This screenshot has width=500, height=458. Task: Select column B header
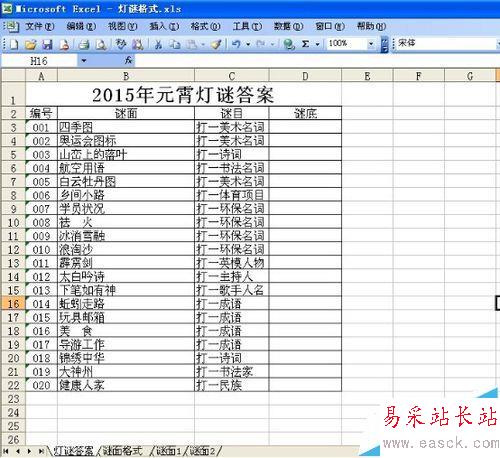tap(126, 76)
